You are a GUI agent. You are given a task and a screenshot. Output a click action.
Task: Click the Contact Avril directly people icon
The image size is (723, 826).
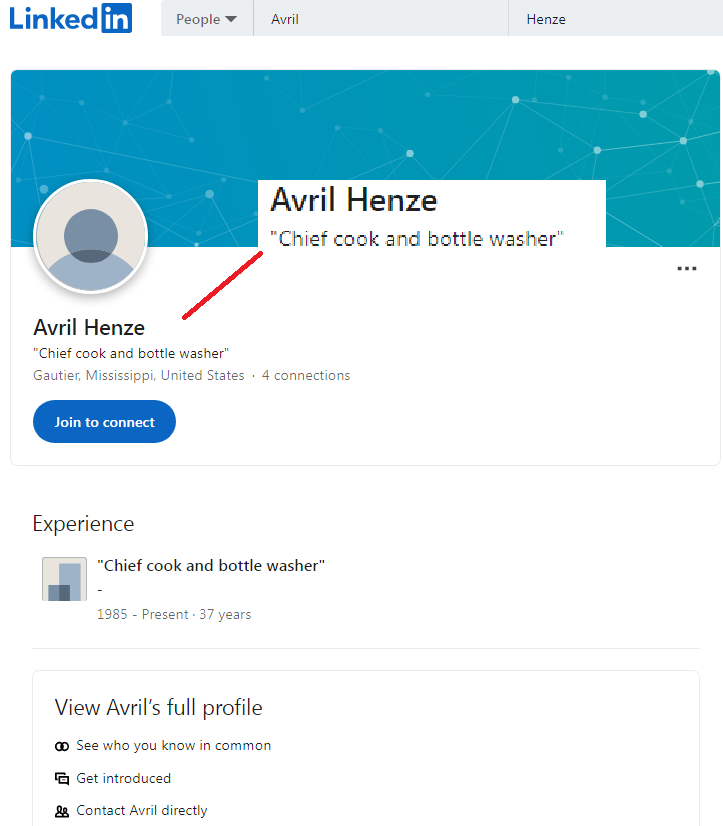62,811
